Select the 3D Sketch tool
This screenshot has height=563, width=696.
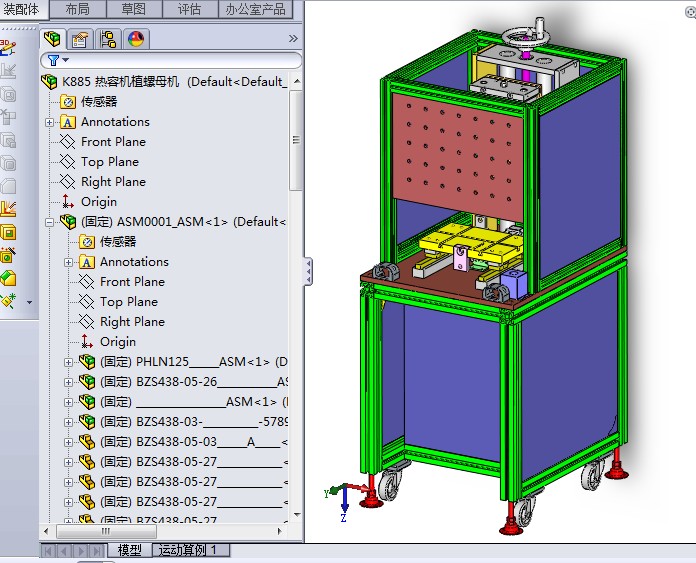pyautogui.click(x=8, y=48)
